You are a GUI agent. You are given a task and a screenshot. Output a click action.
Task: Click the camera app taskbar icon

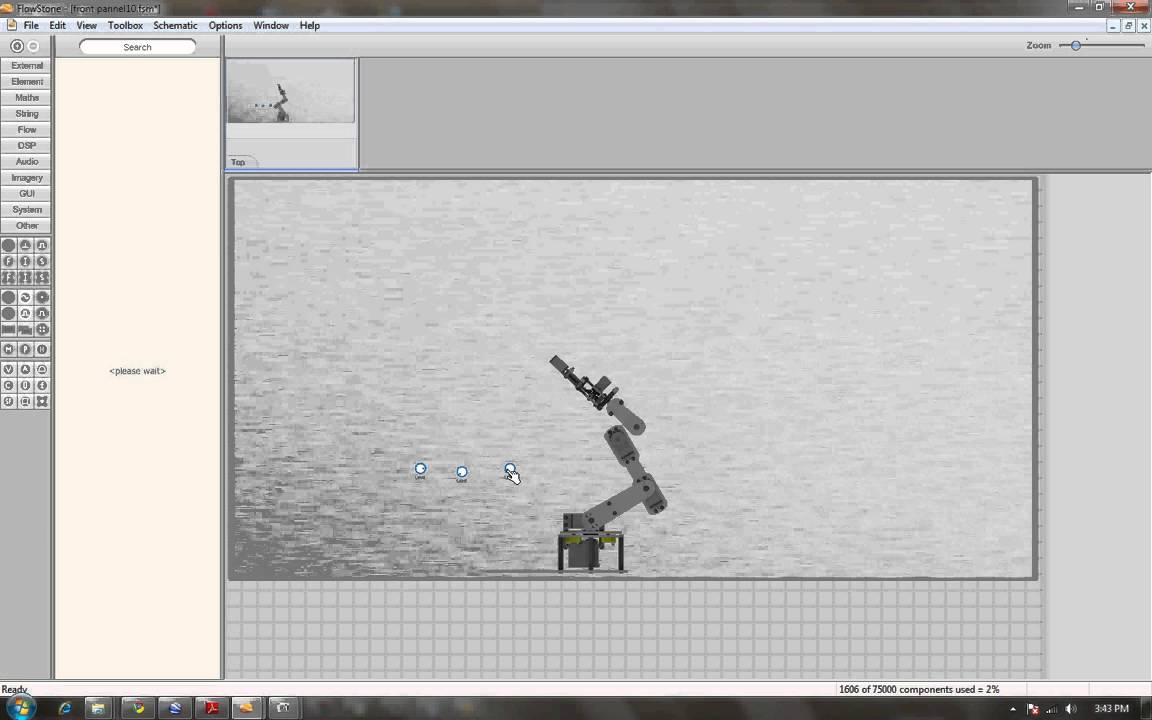[283, 708]
